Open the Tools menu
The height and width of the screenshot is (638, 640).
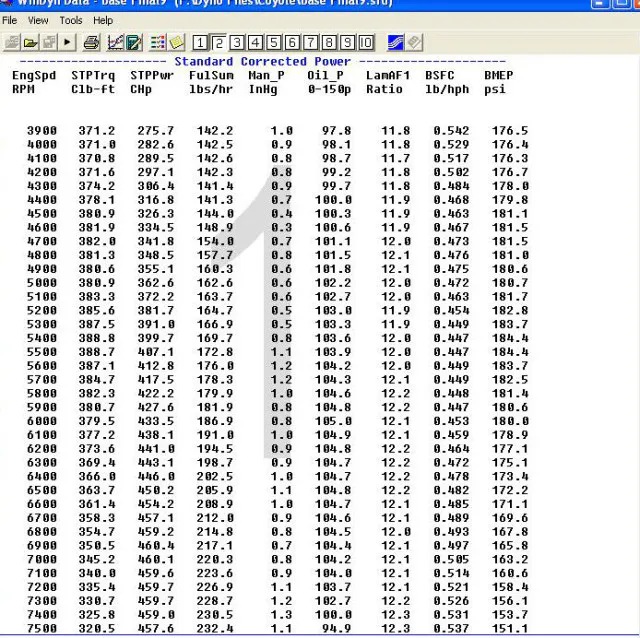coord(71,20)
